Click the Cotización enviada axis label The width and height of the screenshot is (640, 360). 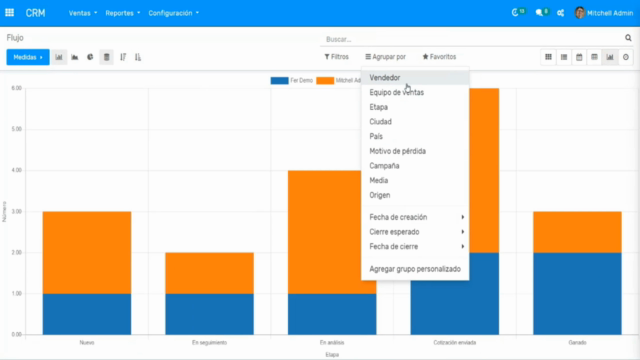455,342
